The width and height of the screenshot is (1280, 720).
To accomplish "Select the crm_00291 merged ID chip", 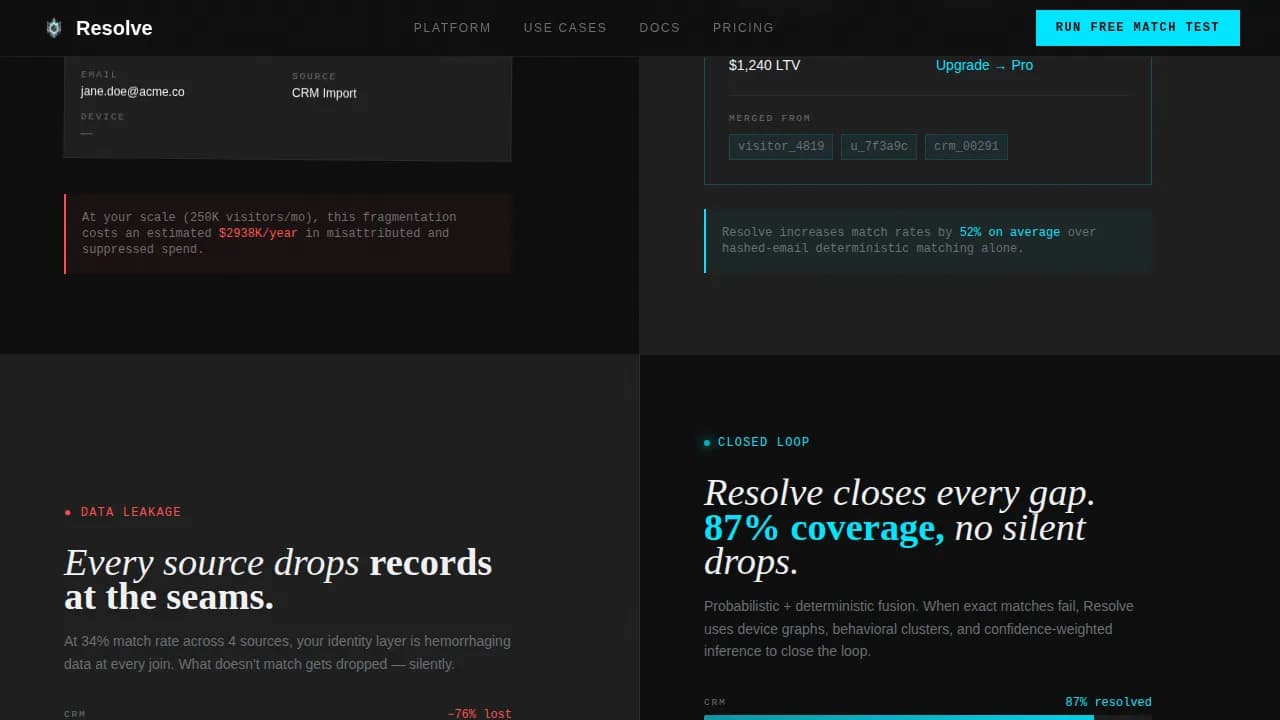I will coord(966,147).
